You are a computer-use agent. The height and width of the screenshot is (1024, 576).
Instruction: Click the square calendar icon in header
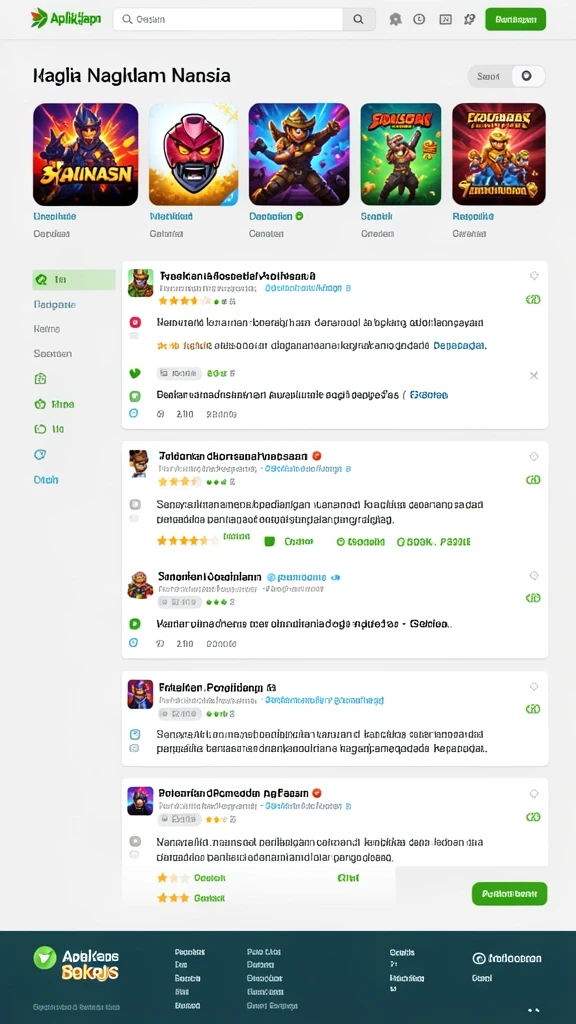click(445, 20)
